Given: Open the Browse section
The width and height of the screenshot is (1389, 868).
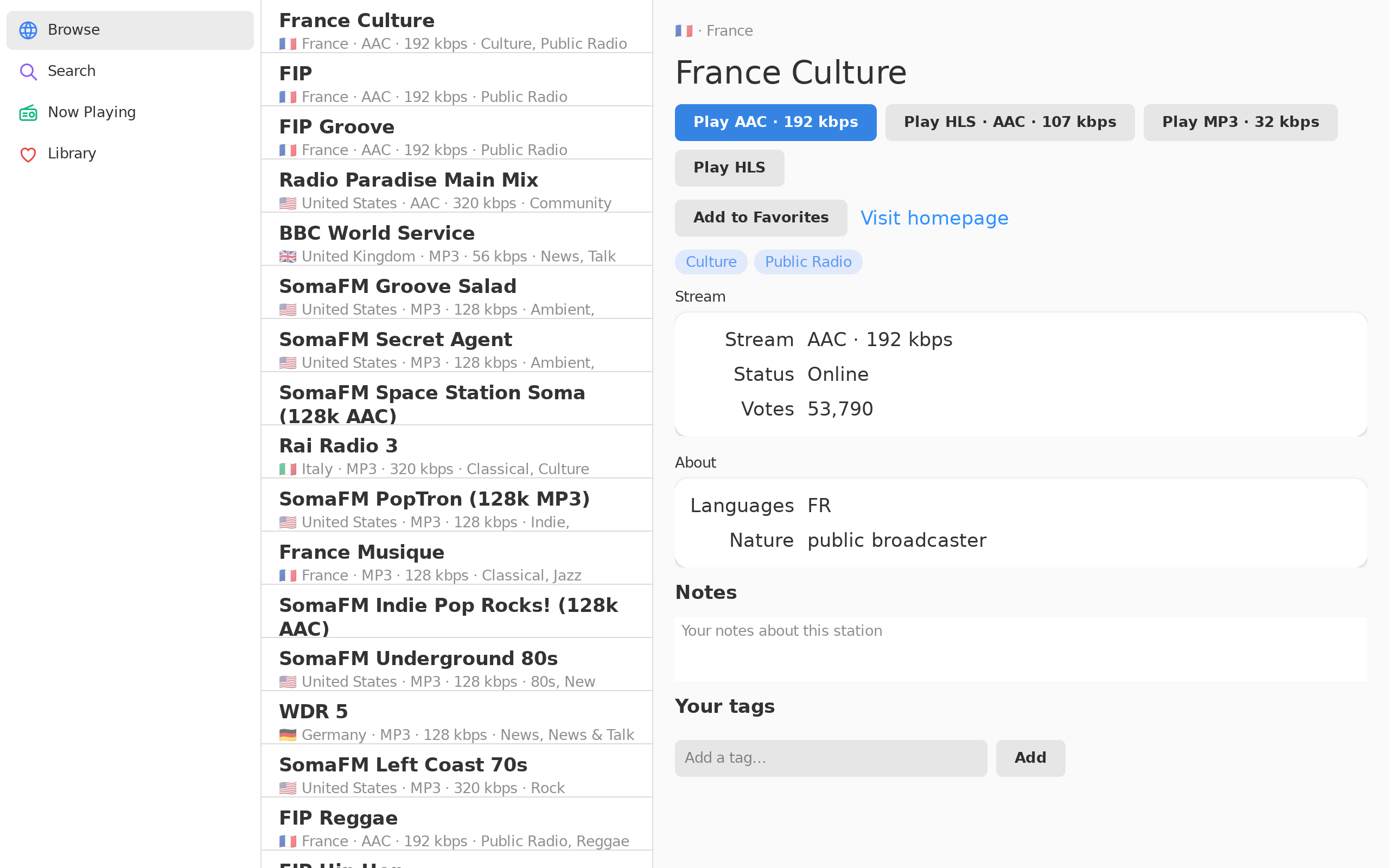Looking at the screenshot, I should [x=130, y=30].
